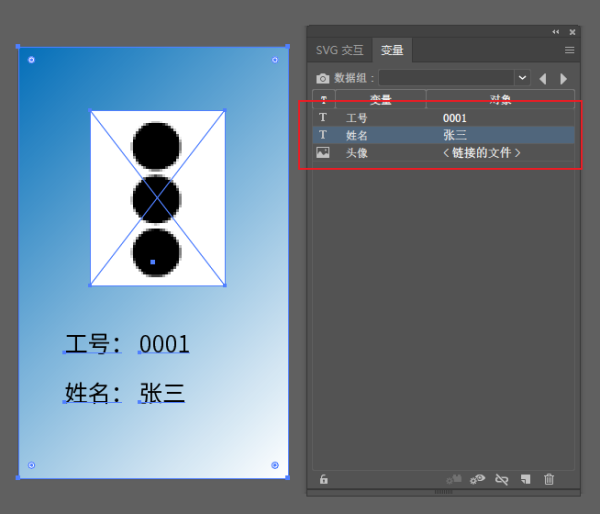Click the T type column header
This screenshot has height=514, width=600.
coord(324,99)
